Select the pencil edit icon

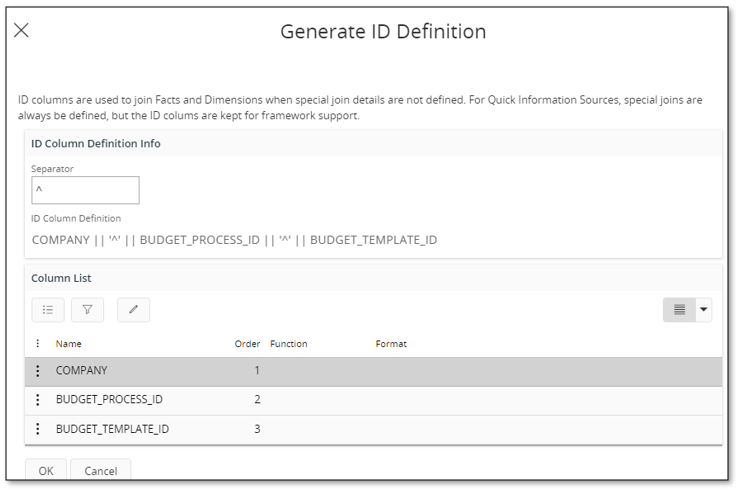click(133, 310)
